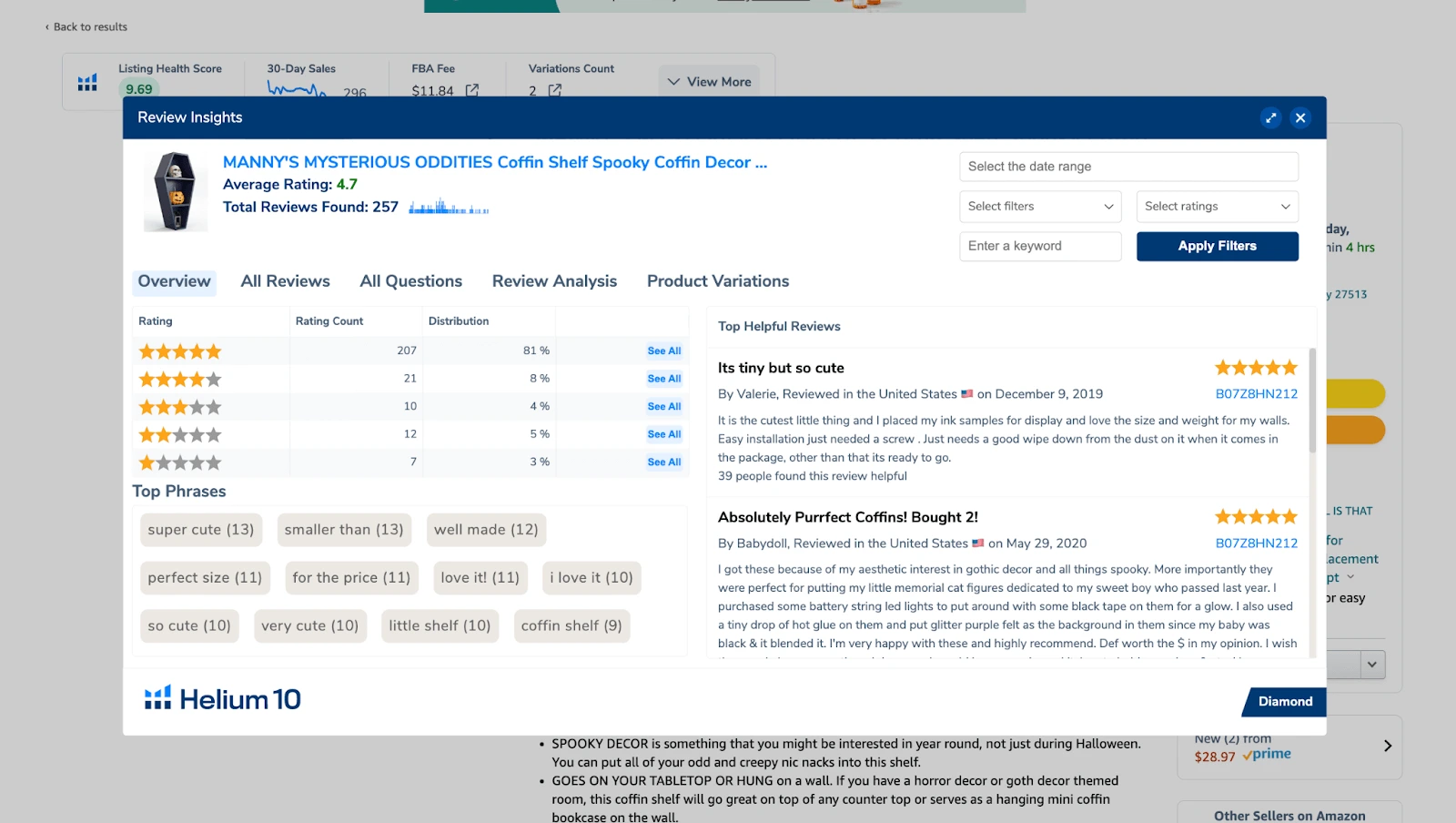Click the Apply Filters button
The image size is (1456, 823).
1217,246
